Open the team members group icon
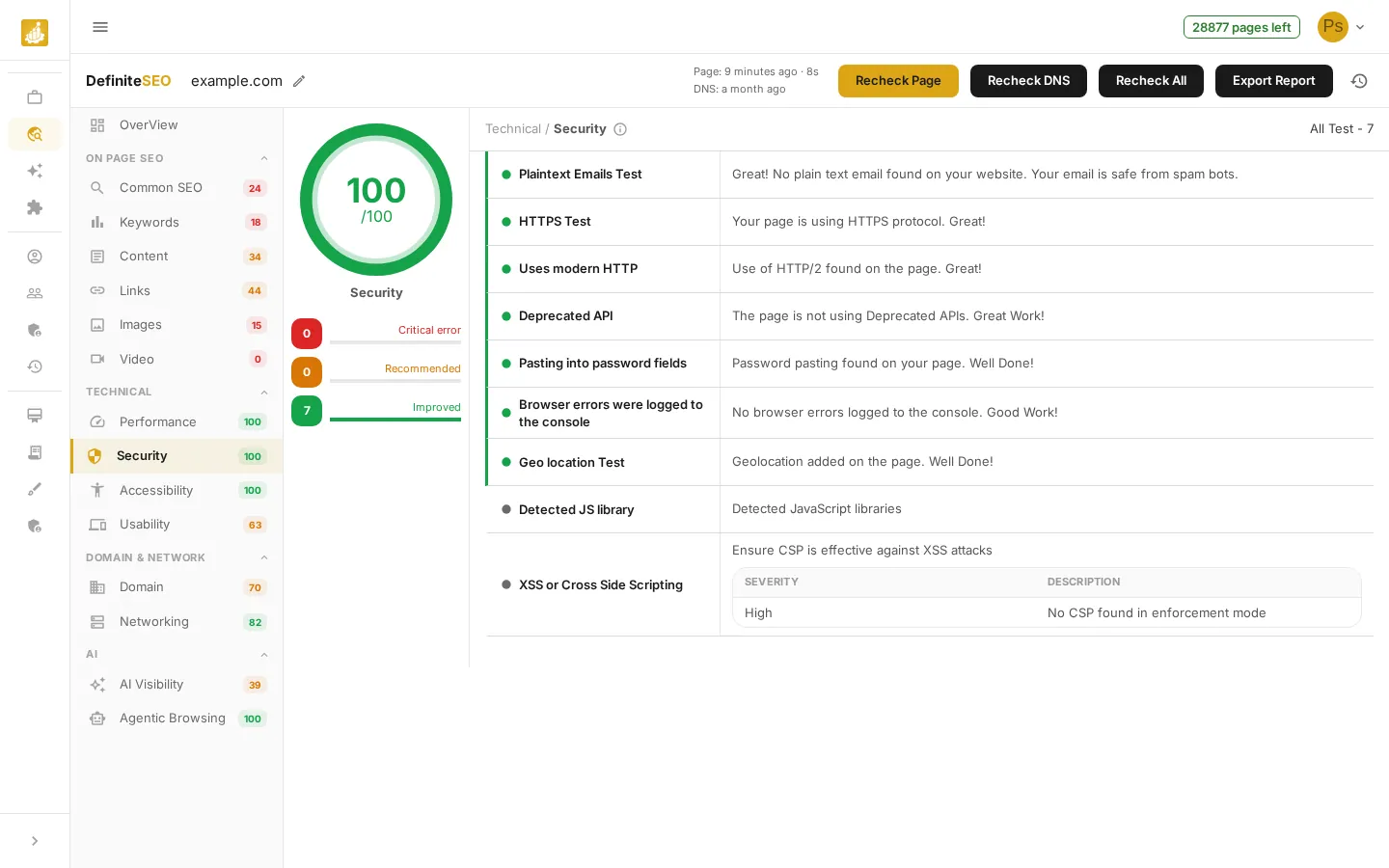 point(35,293)
